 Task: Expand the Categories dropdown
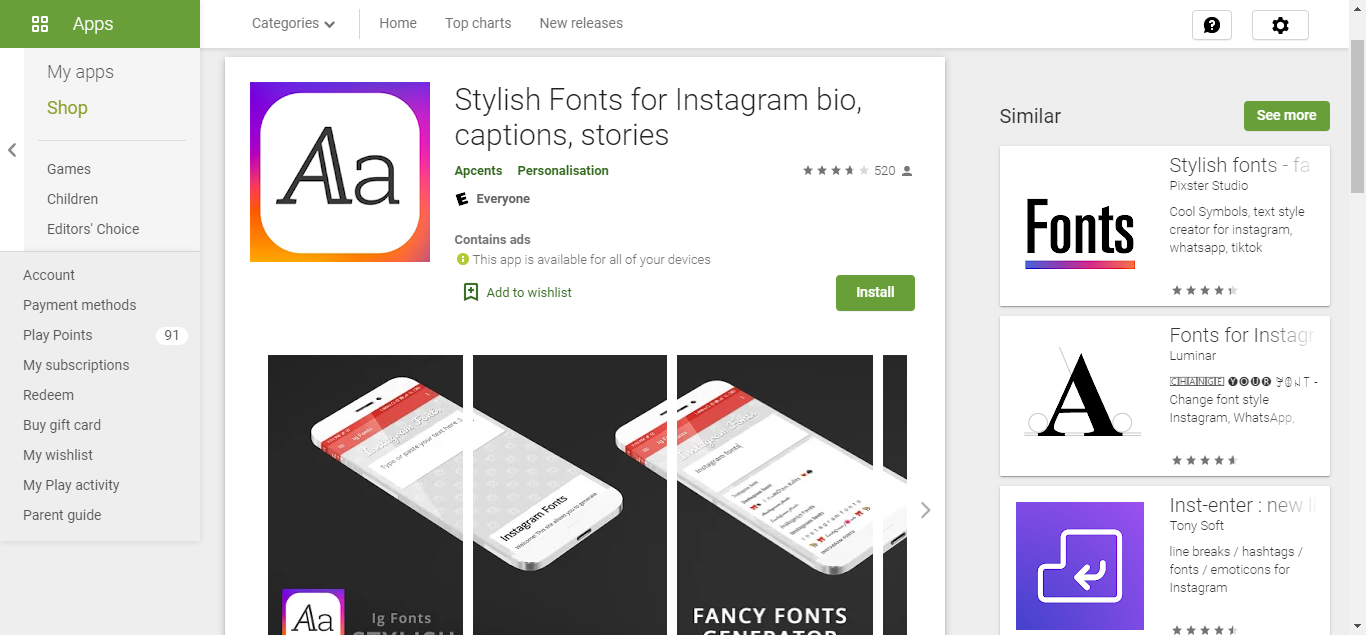(293, 23)
